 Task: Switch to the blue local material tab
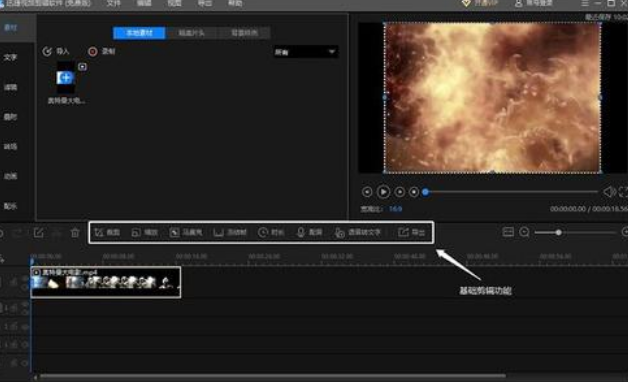139,33
